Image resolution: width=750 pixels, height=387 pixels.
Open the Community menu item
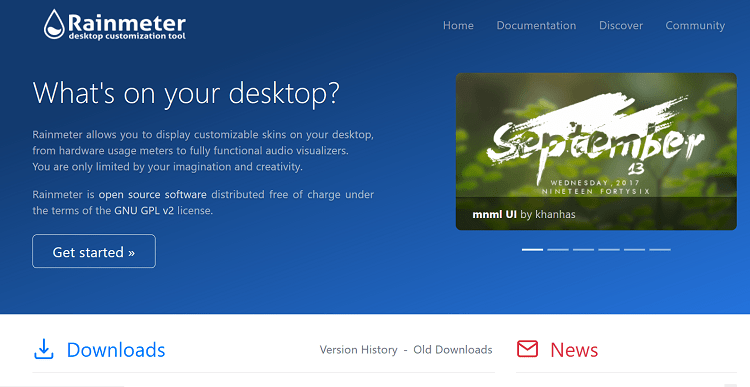click(x=695, y=25)
